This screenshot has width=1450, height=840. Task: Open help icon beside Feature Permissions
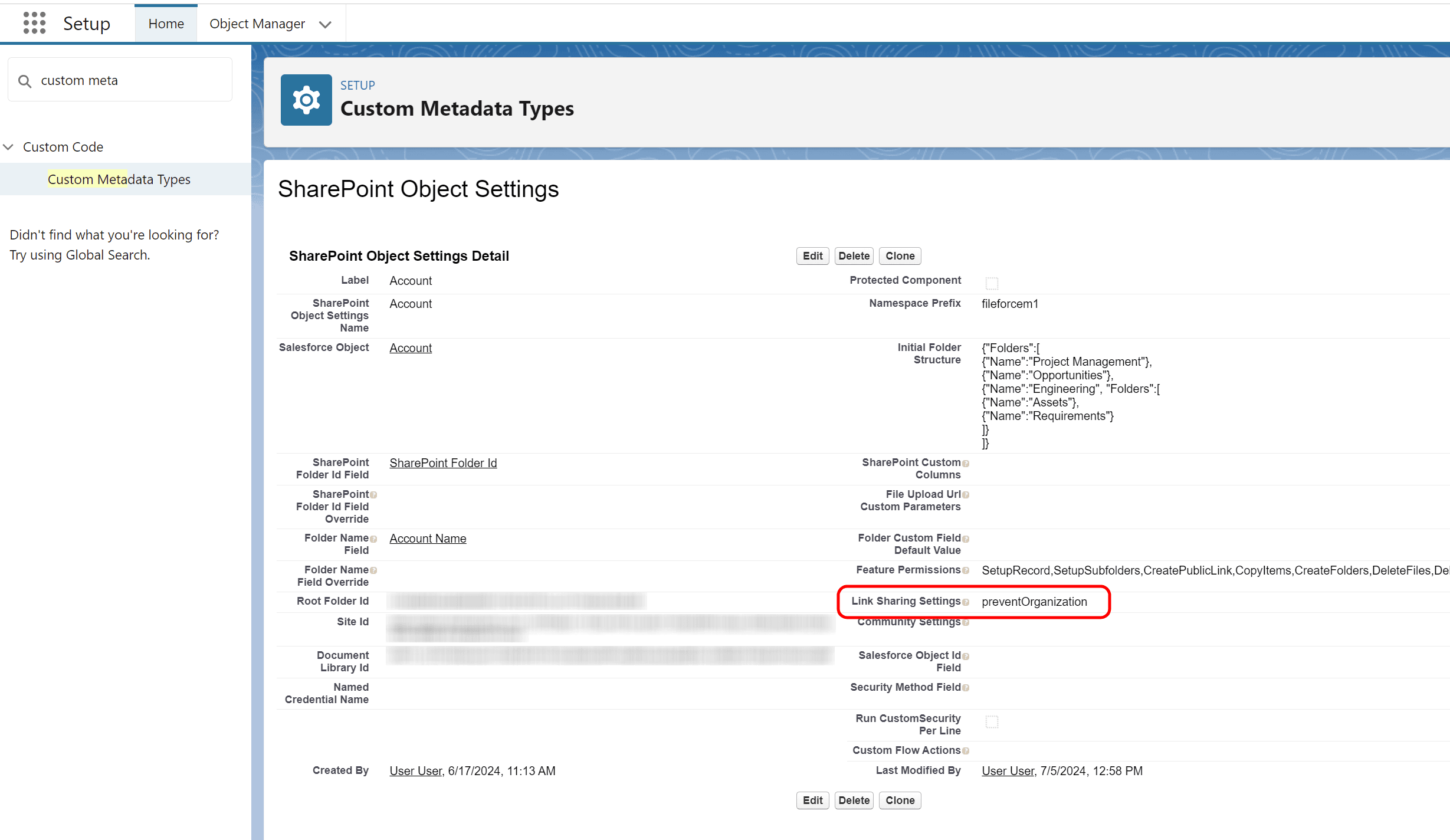tap(967, 570)
